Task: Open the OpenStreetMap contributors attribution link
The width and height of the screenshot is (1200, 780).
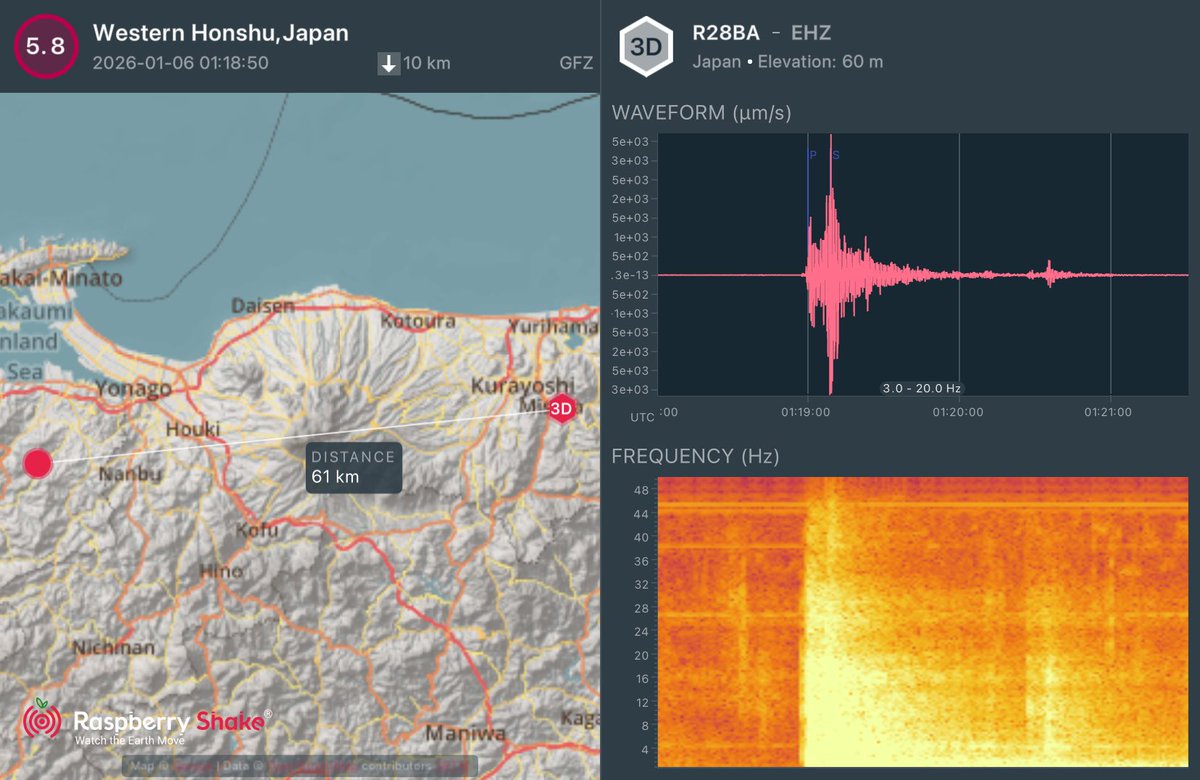Action: [310, 765]
